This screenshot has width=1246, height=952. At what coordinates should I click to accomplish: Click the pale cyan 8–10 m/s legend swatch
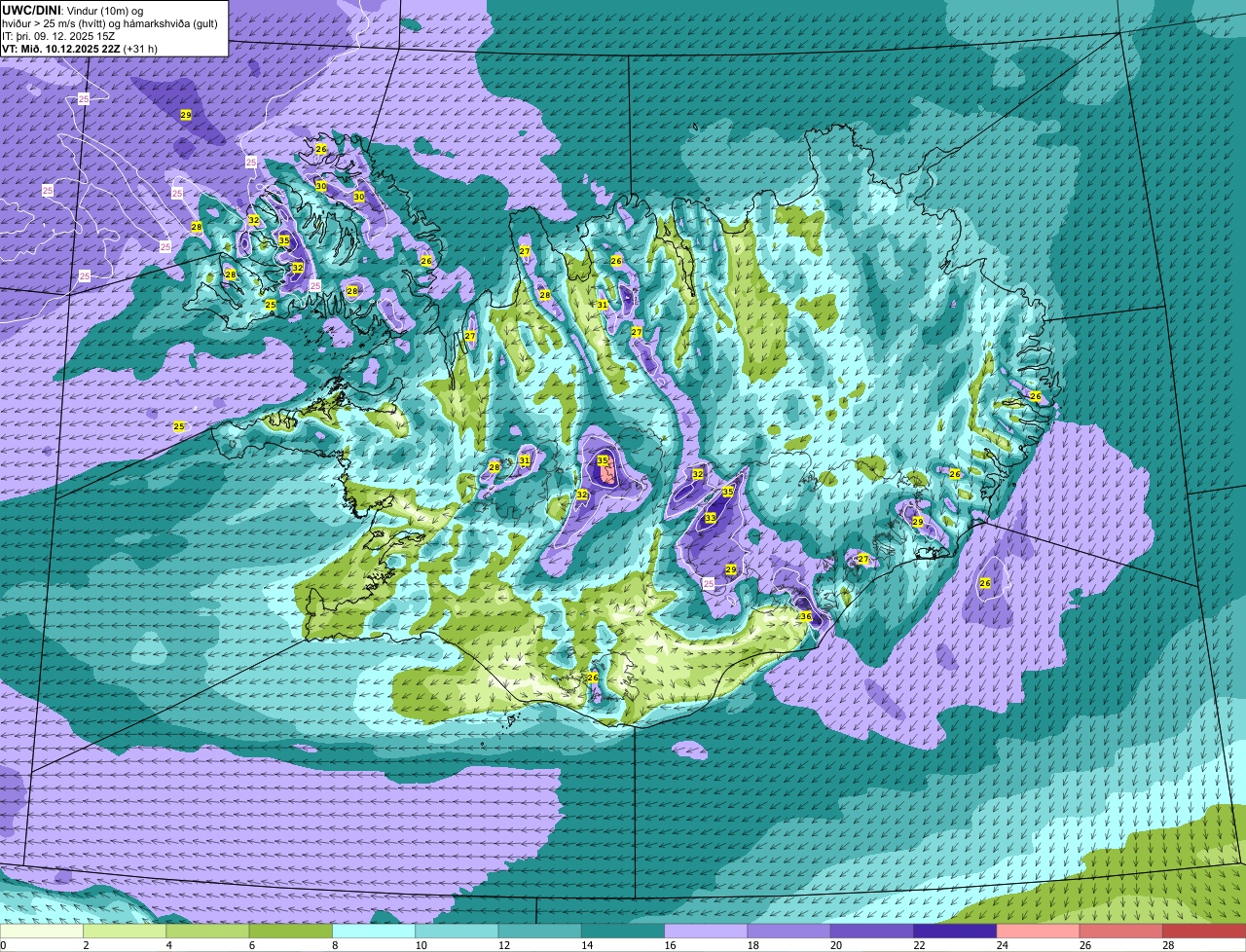coord(374,932)
